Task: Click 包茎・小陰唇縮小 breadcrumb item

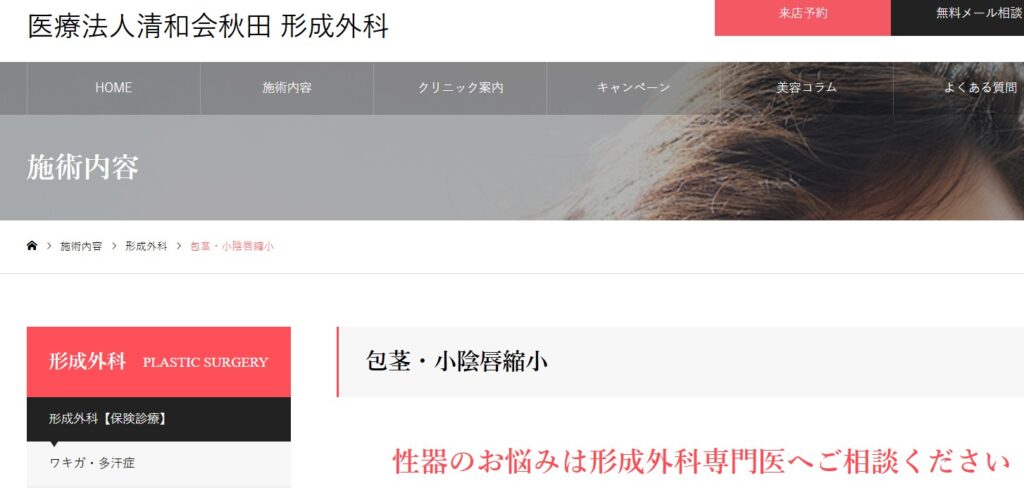Action: pos(232,246)
